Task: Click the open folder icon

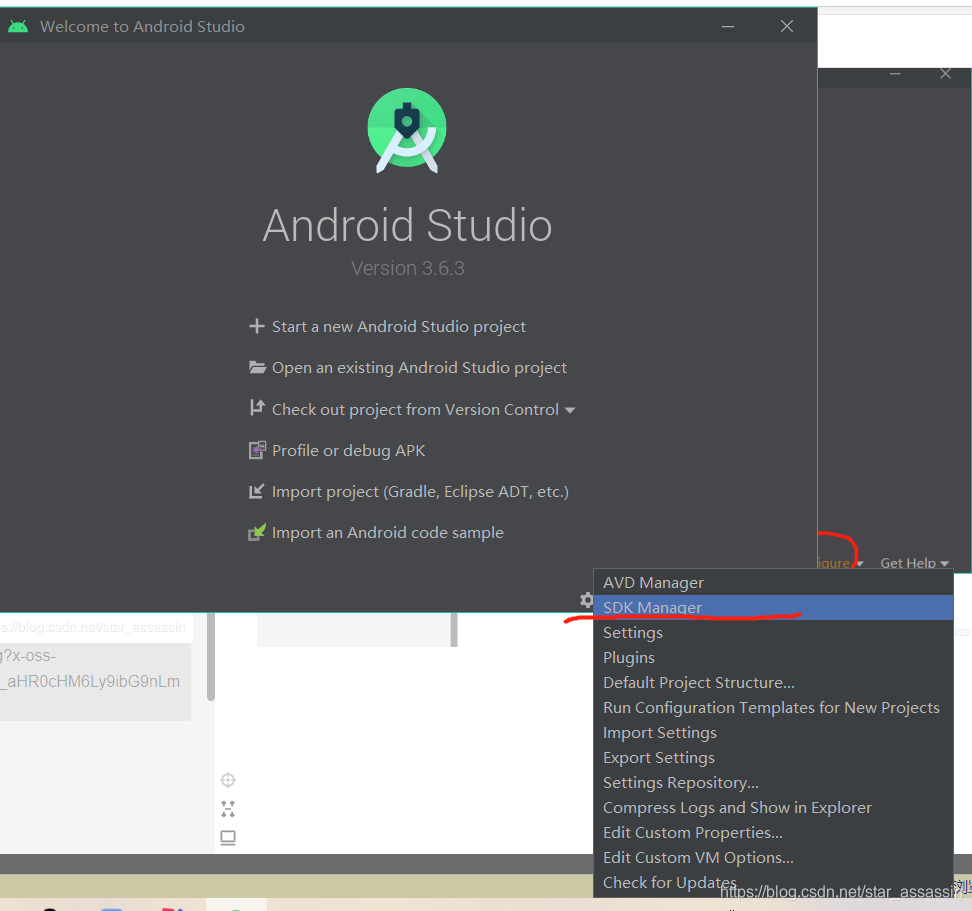Action: click(257, 367)
